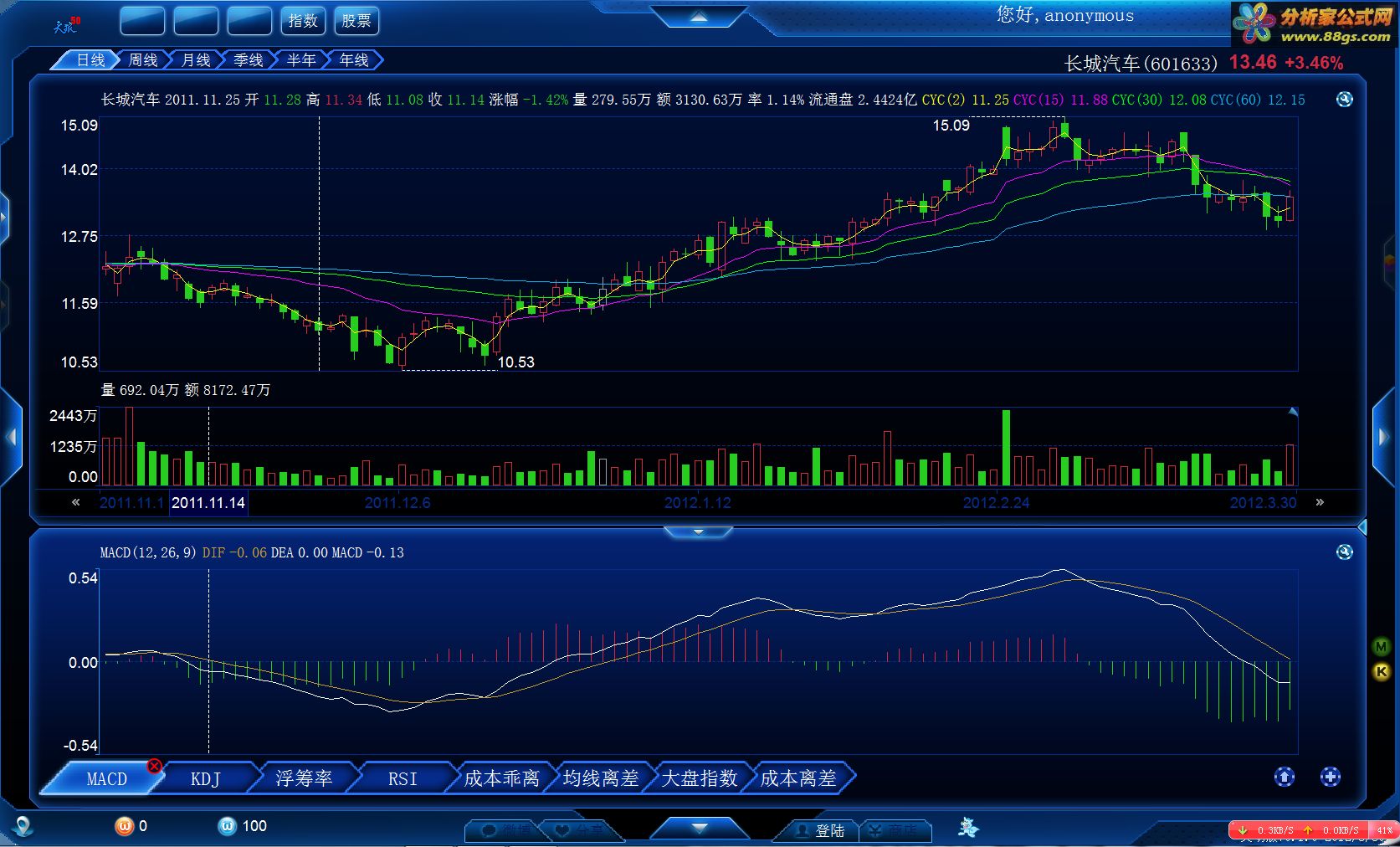Click the 15.09 high price marker on chart

click(x=951, y=126)
